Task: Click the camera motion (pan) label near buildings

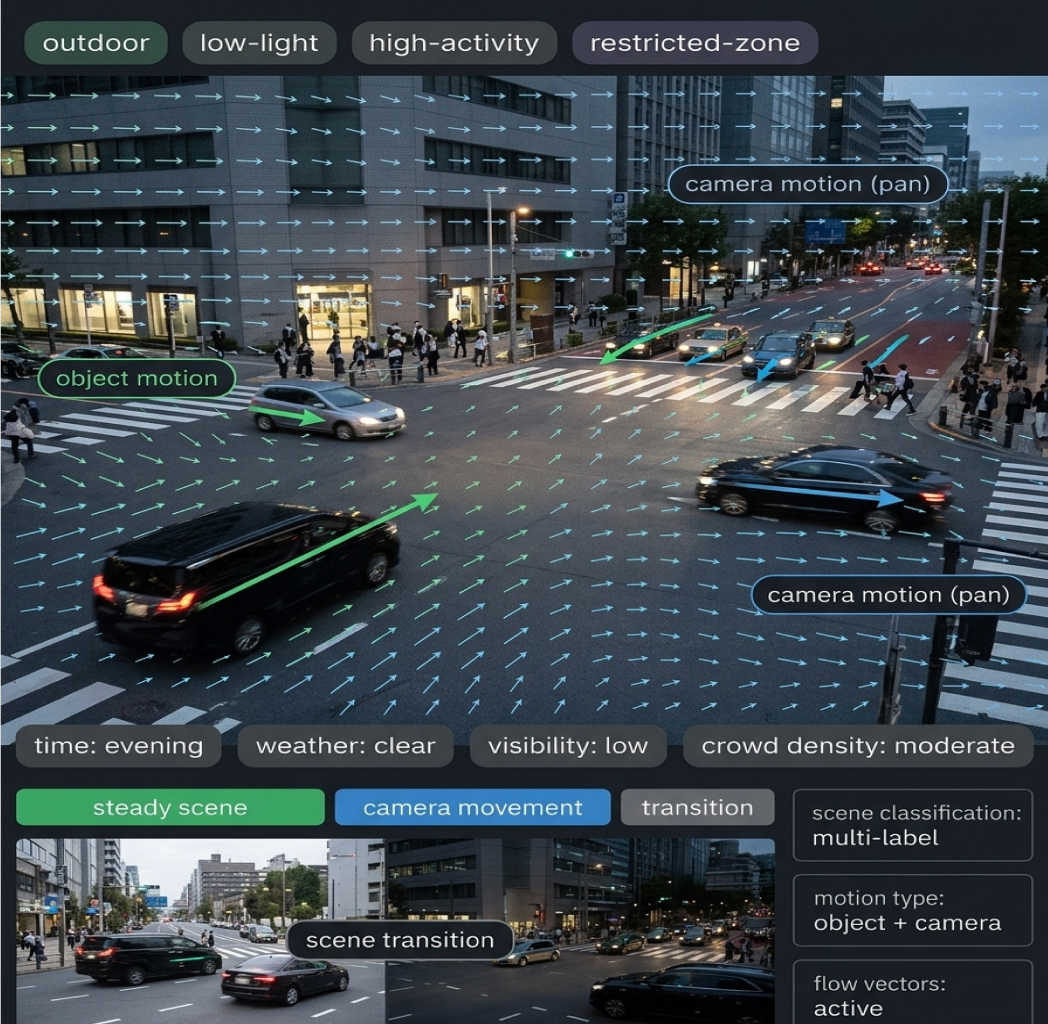Action: click(807, 184)
